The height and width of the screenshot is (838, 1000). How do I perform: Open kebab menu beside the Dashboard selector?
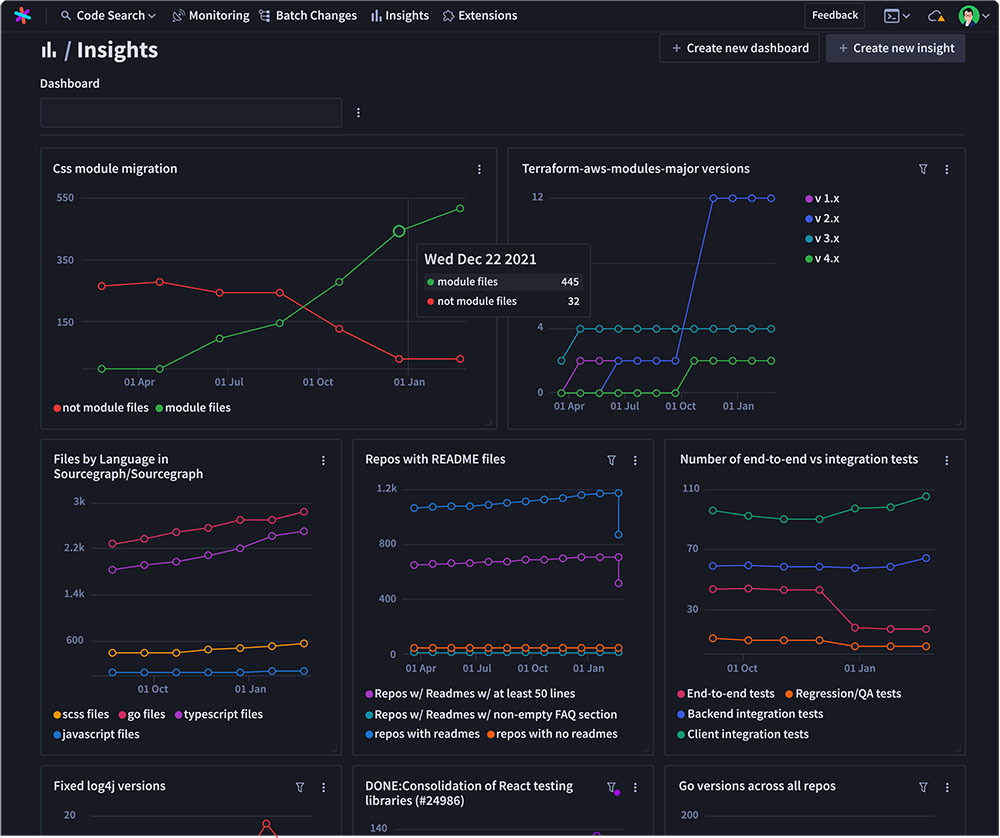coord(358,112)
